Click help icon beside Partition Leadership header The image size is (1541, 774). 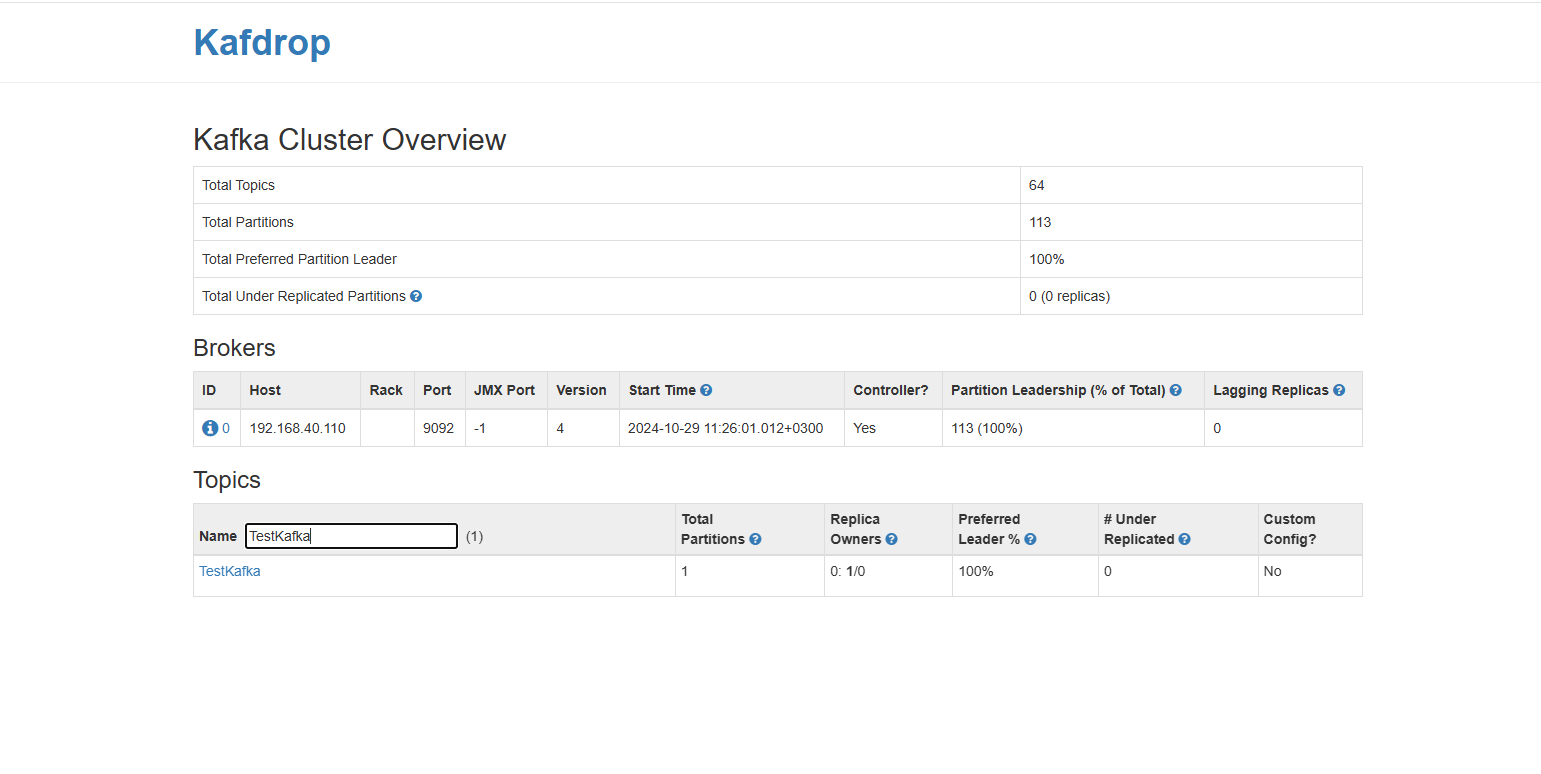[x=1176, y=390]
